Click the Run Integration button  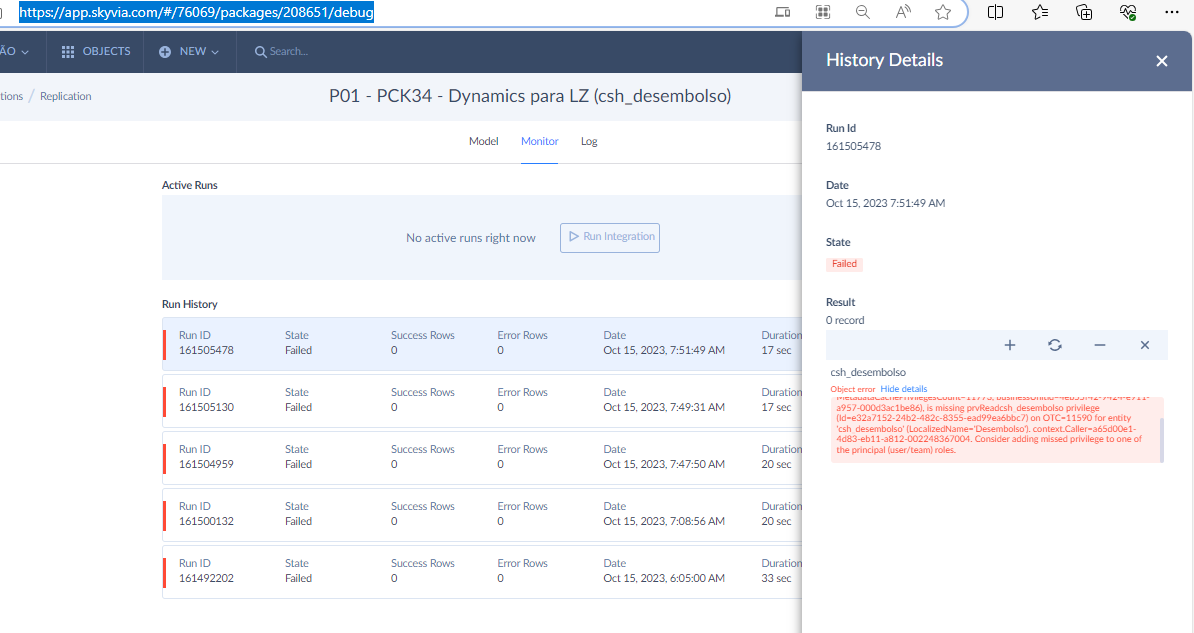tap(610, 237)
